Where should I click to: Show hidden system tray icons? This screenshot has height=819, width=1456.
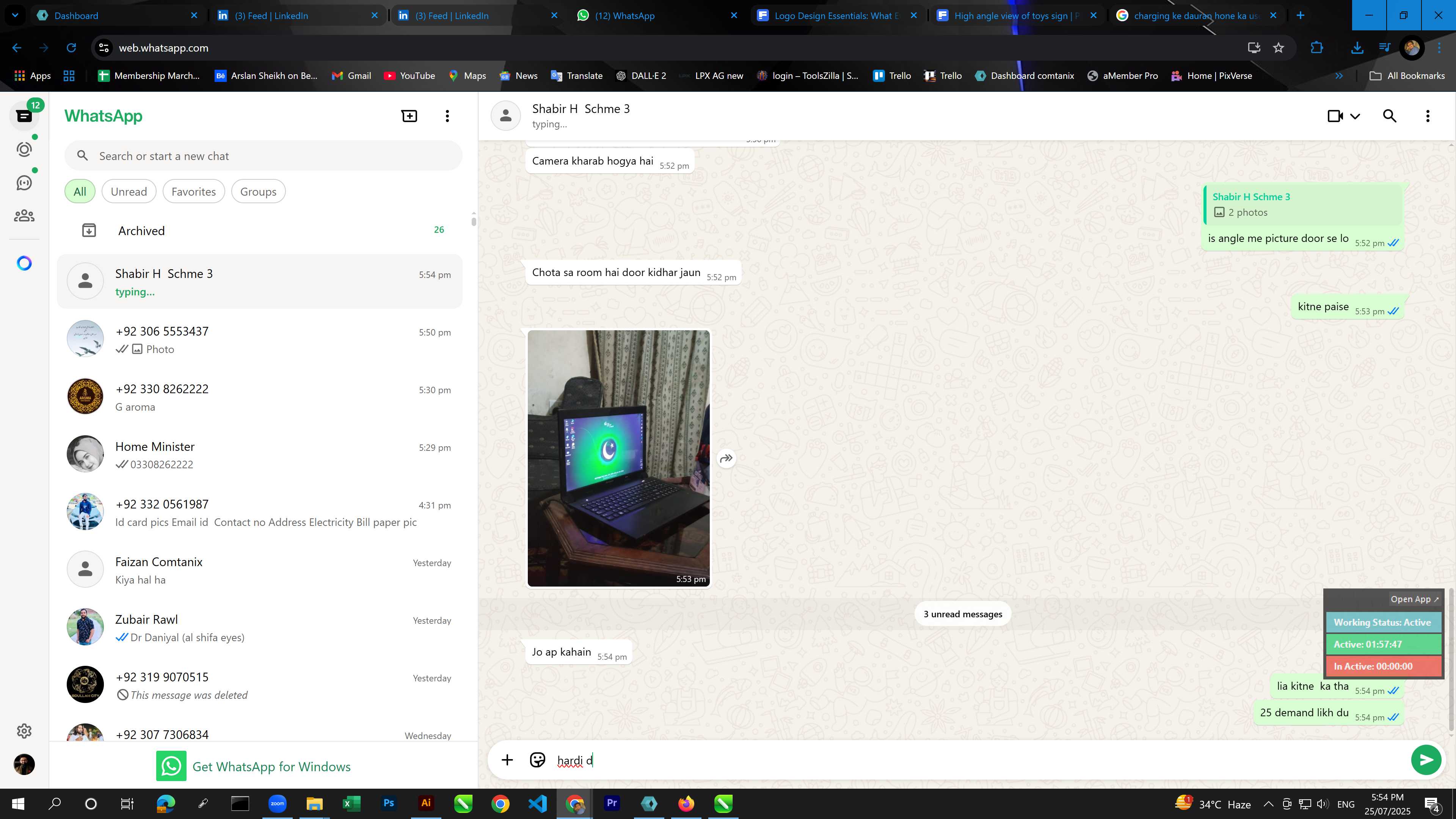[1268, 804]
